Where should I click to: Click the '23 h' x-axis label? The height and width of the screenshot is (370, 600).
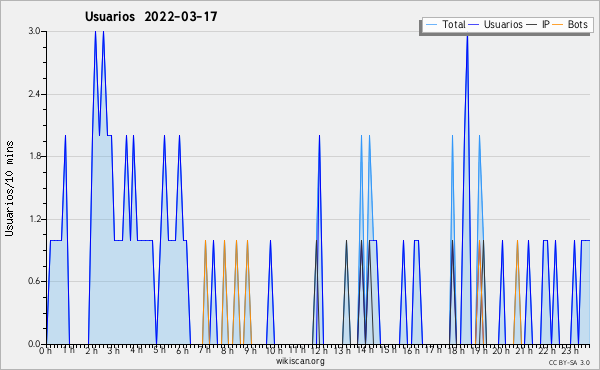pos(570,351)
